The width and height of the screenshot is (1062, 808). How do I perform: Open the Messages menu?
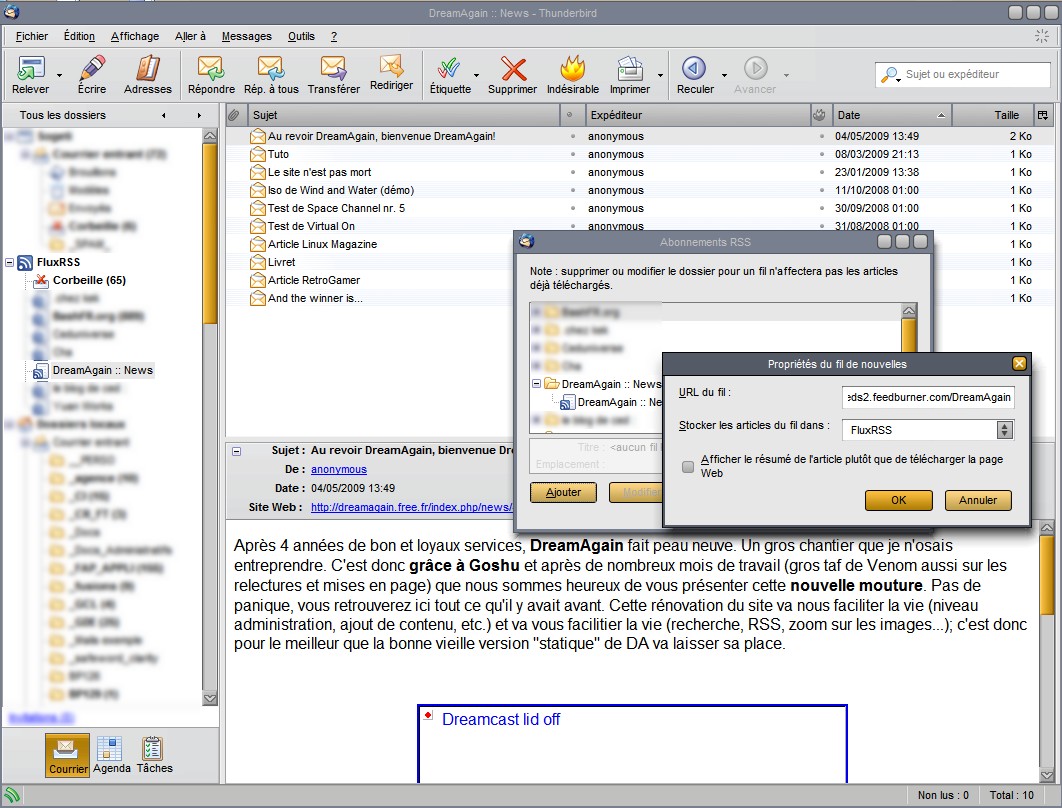[x=247, y=37]
